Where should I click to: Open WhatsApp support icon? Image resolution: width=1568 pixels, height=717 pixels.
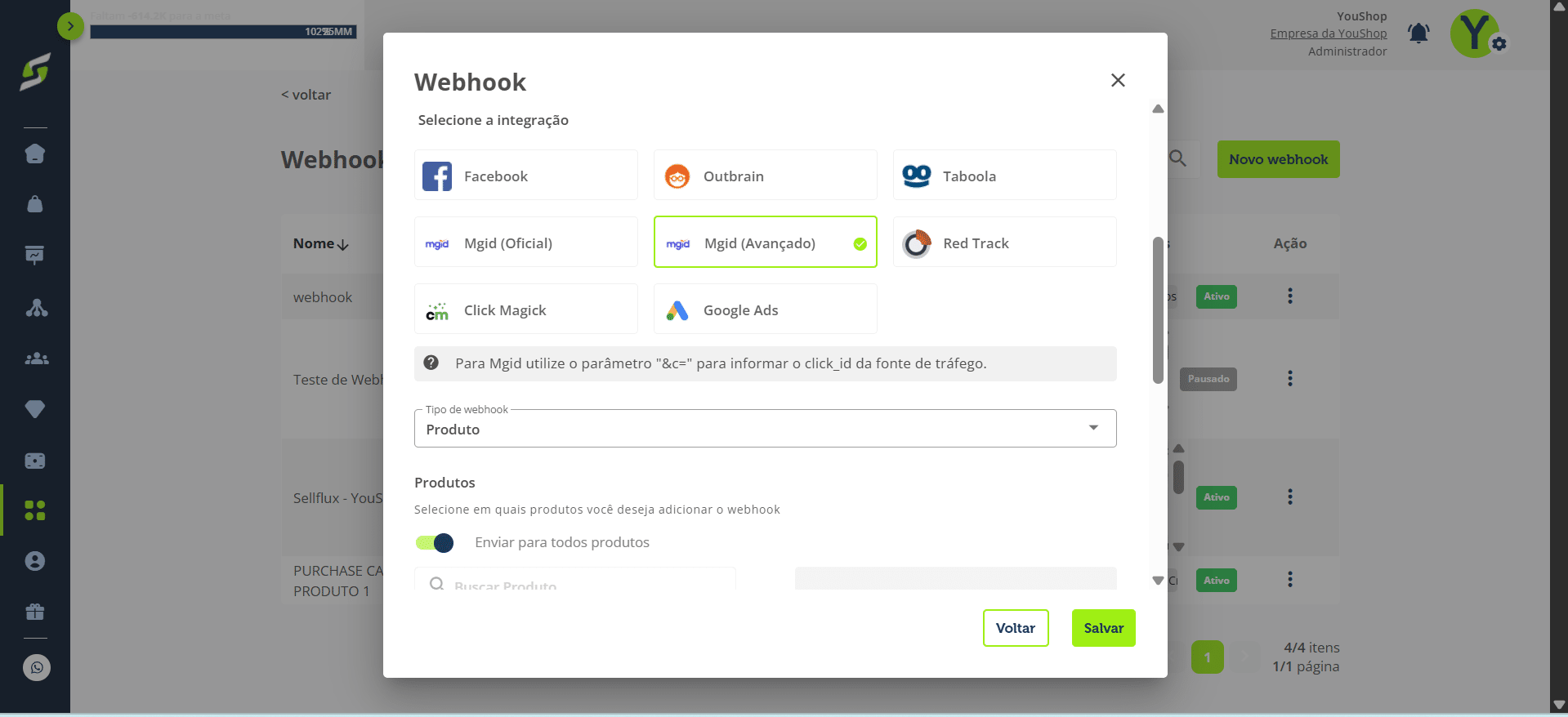point(37,668)
